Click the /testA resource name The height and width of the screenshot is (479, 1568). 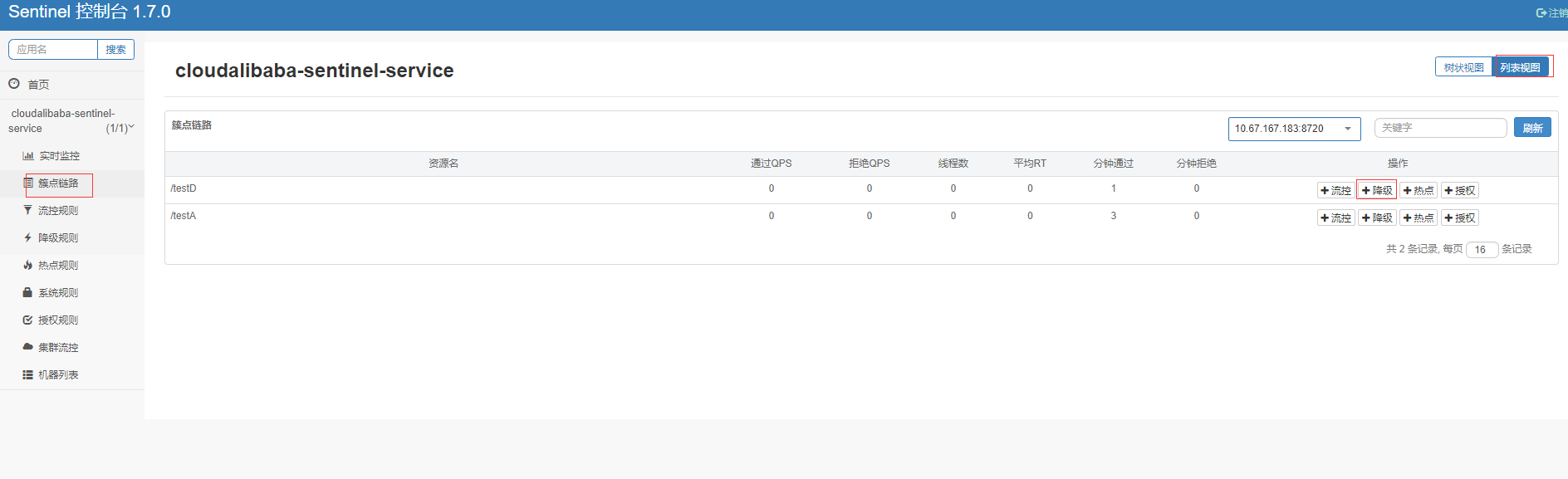coord(184,216)
